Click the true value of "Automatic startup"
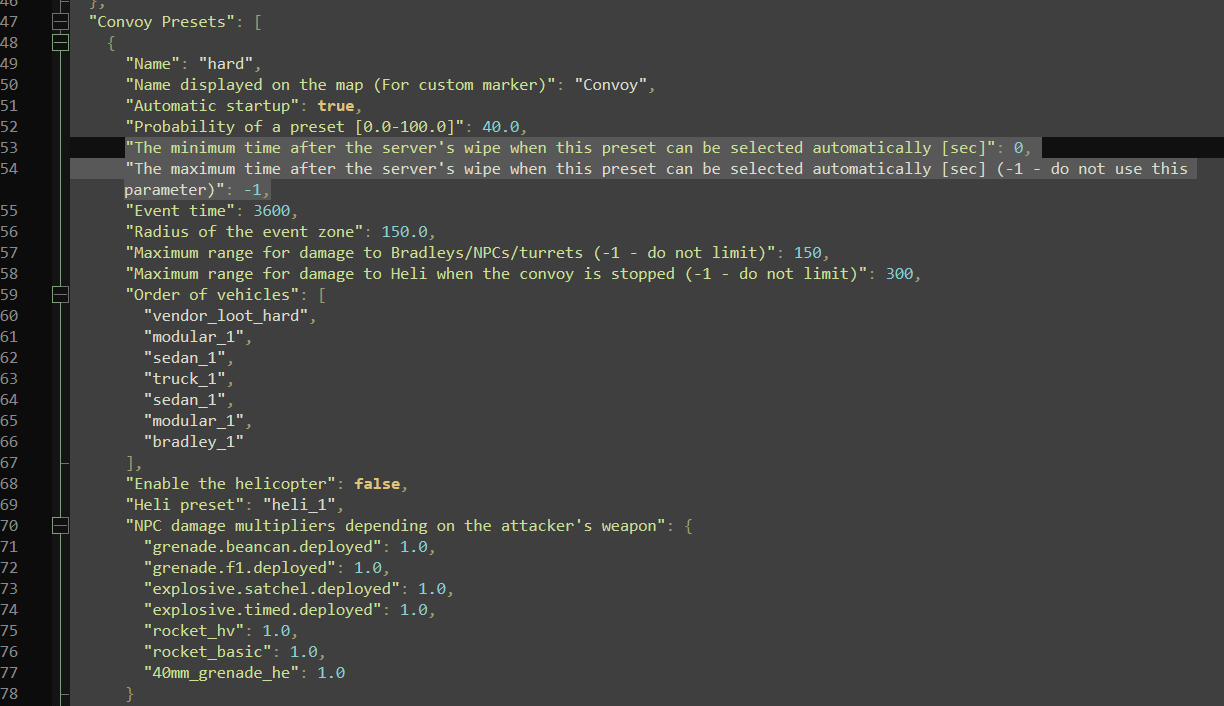The image size is (1224, 706). tap(336, 105)
